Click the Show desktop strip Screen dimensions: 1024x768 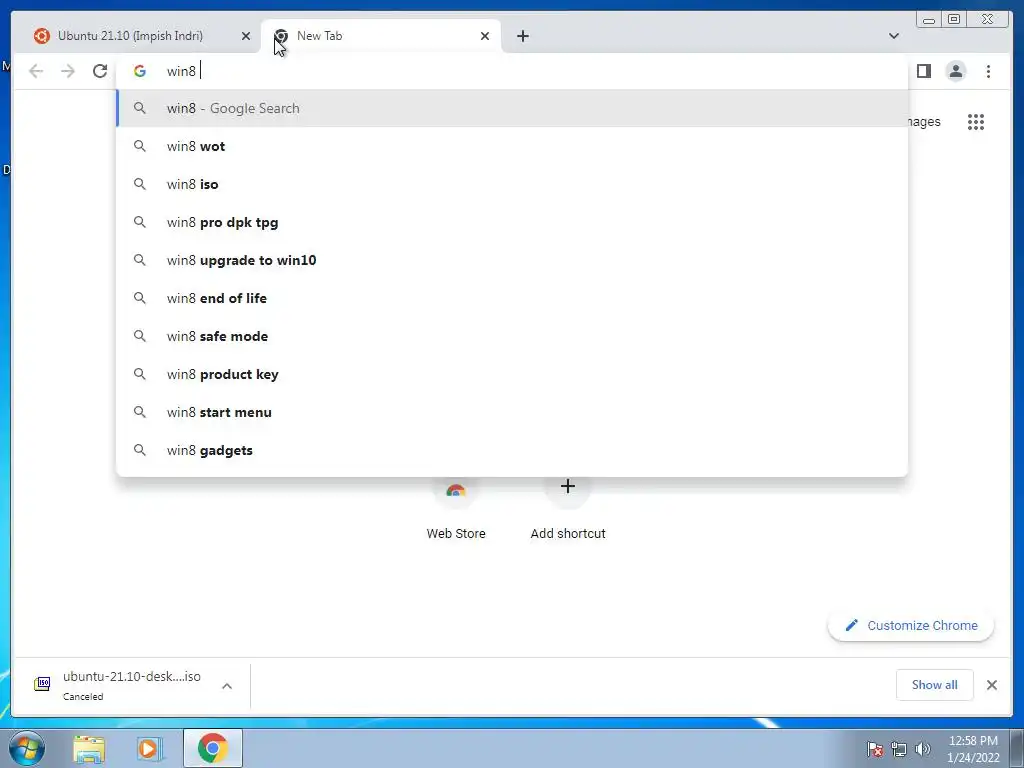(x=1017, y=748)
